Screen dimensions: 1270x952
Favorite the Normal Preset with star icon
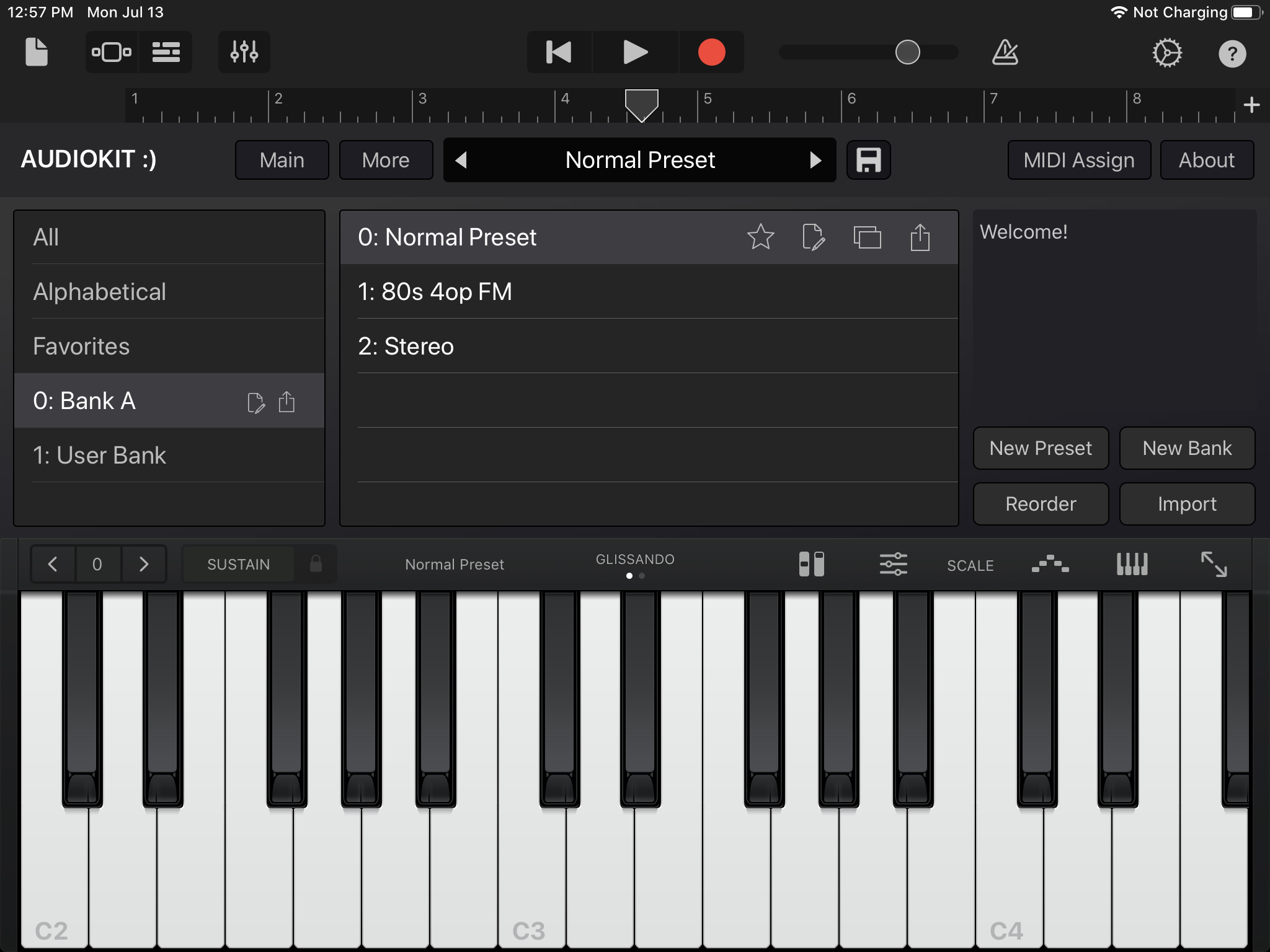(760, 237)
